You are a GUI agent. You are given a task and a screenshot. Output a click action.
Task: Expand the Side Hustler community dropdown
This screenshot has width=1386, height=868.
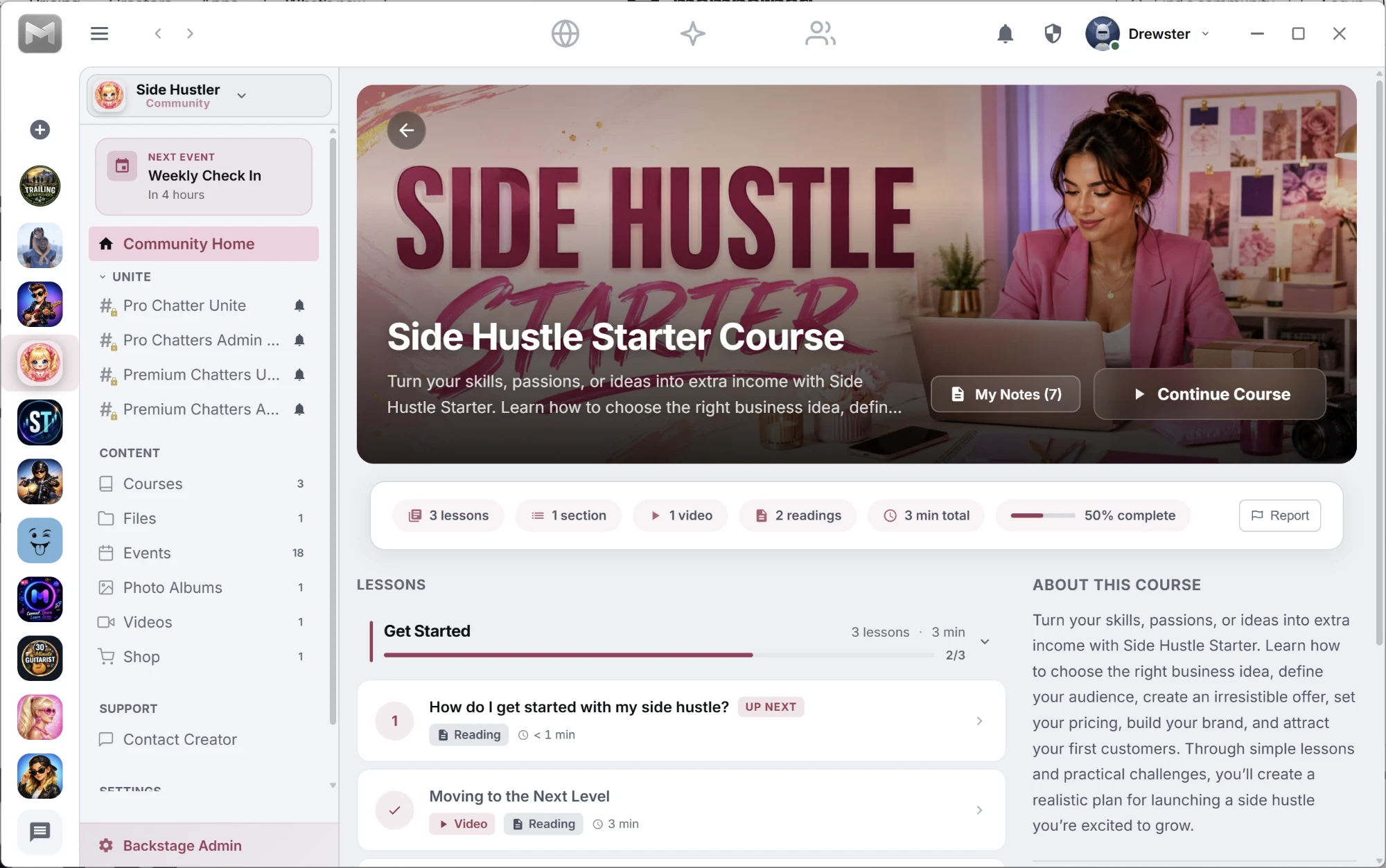pos(241,96)
